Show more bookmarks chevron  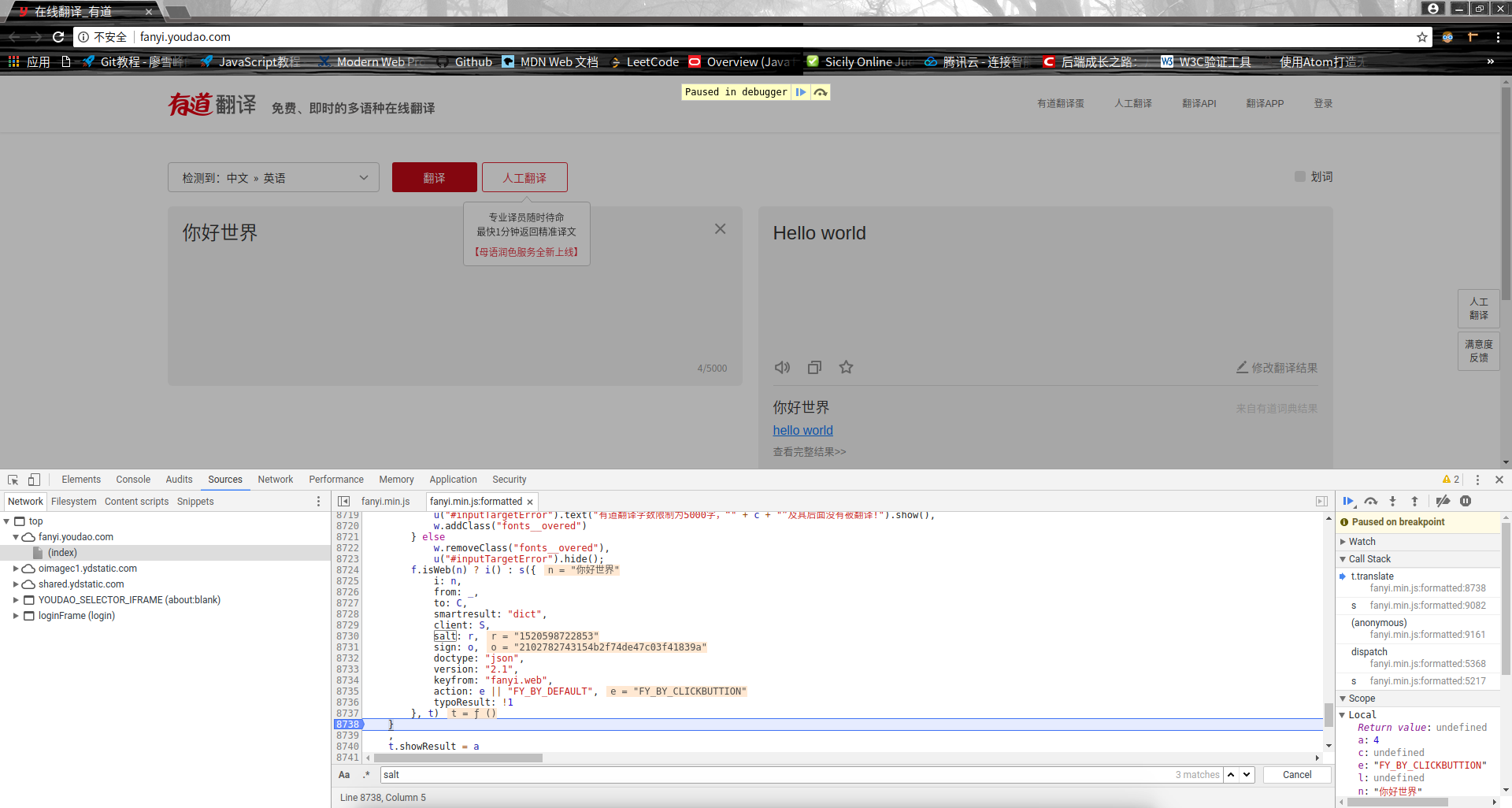point(1490,61)
